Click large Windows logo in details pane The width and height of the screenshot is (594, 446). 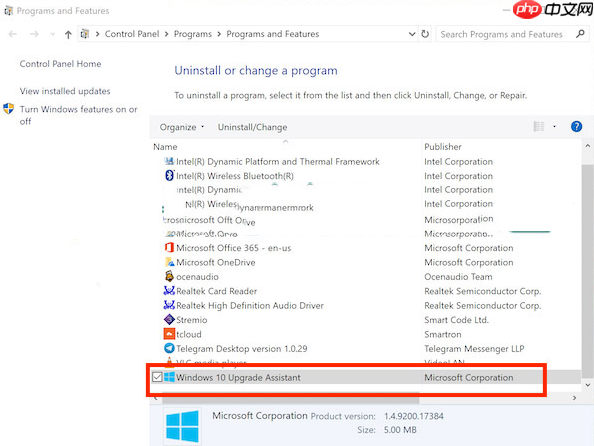182,426
